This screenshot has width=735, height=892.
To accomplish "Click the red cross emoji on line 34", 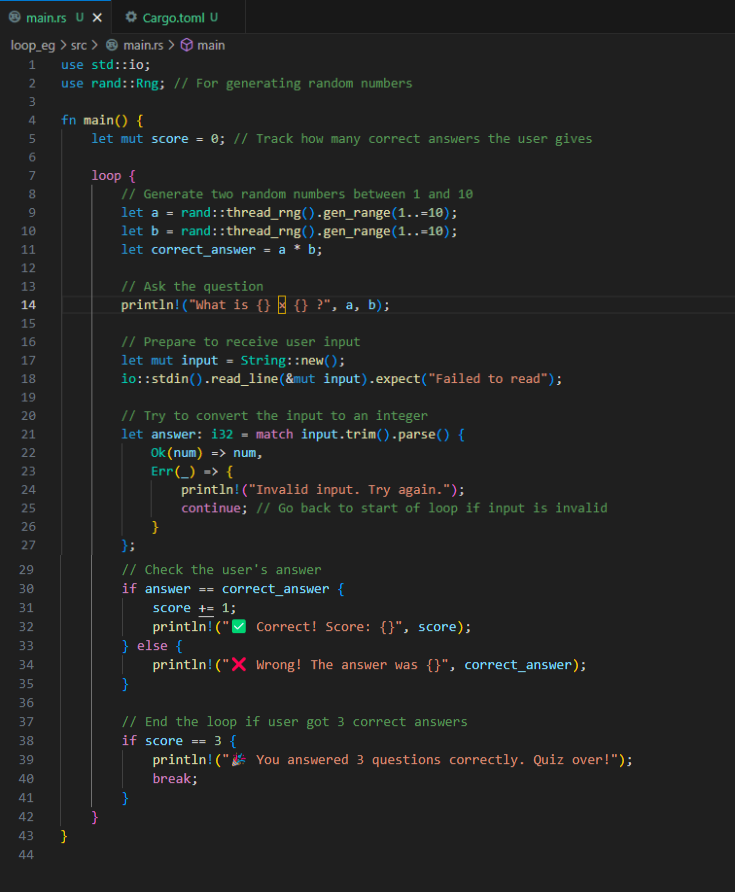I will [239, 664].
